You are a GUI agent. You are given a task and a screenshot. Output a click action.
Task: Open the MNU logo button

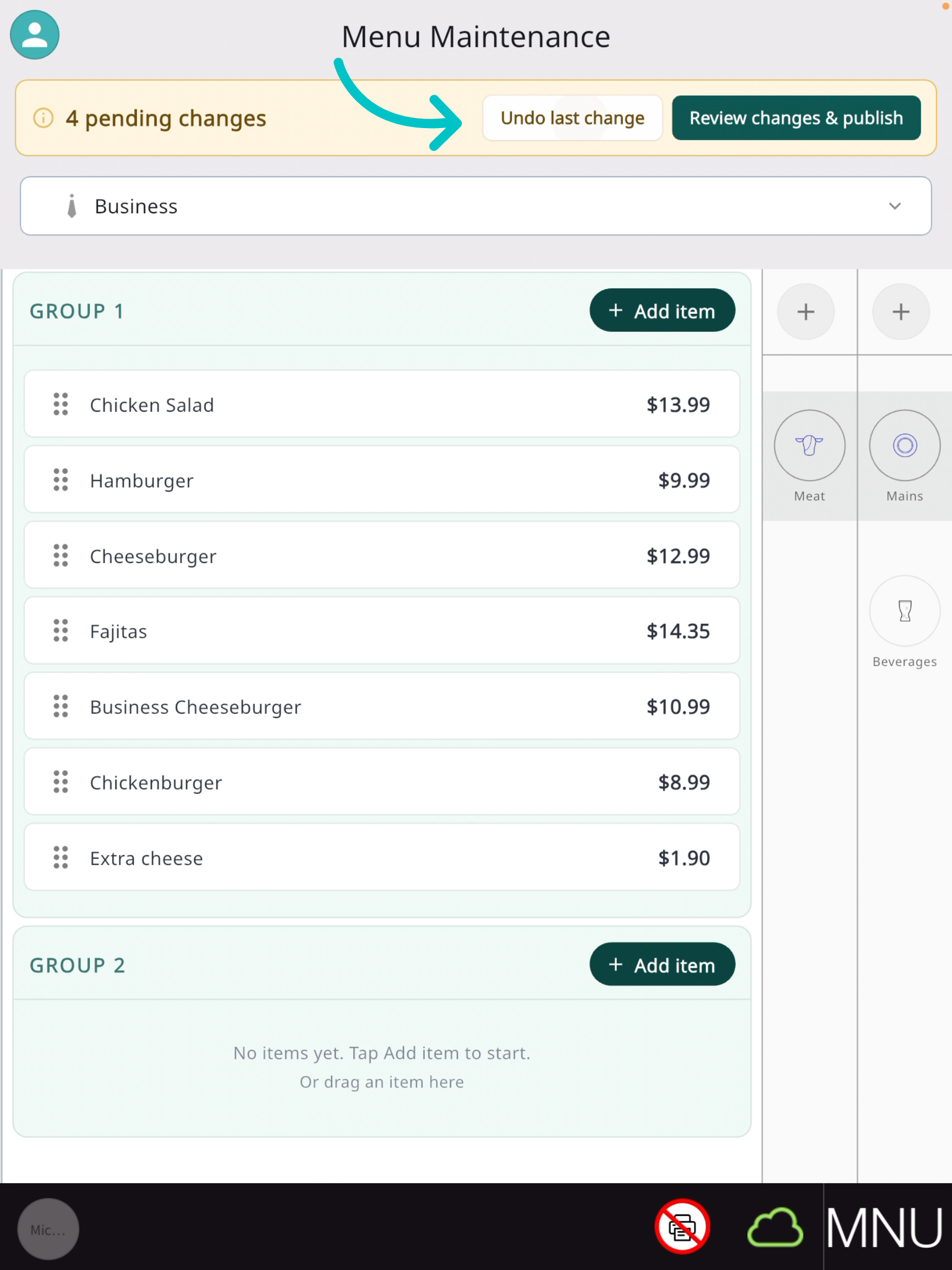point(884,1228)
